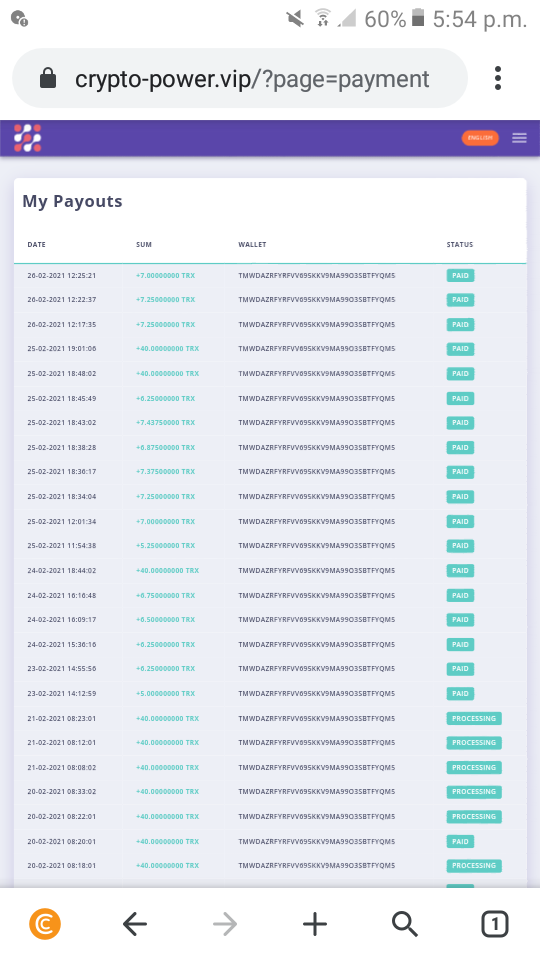540x960 pixels.
Task: Click the WALLET column header
Action: (252, 244)
